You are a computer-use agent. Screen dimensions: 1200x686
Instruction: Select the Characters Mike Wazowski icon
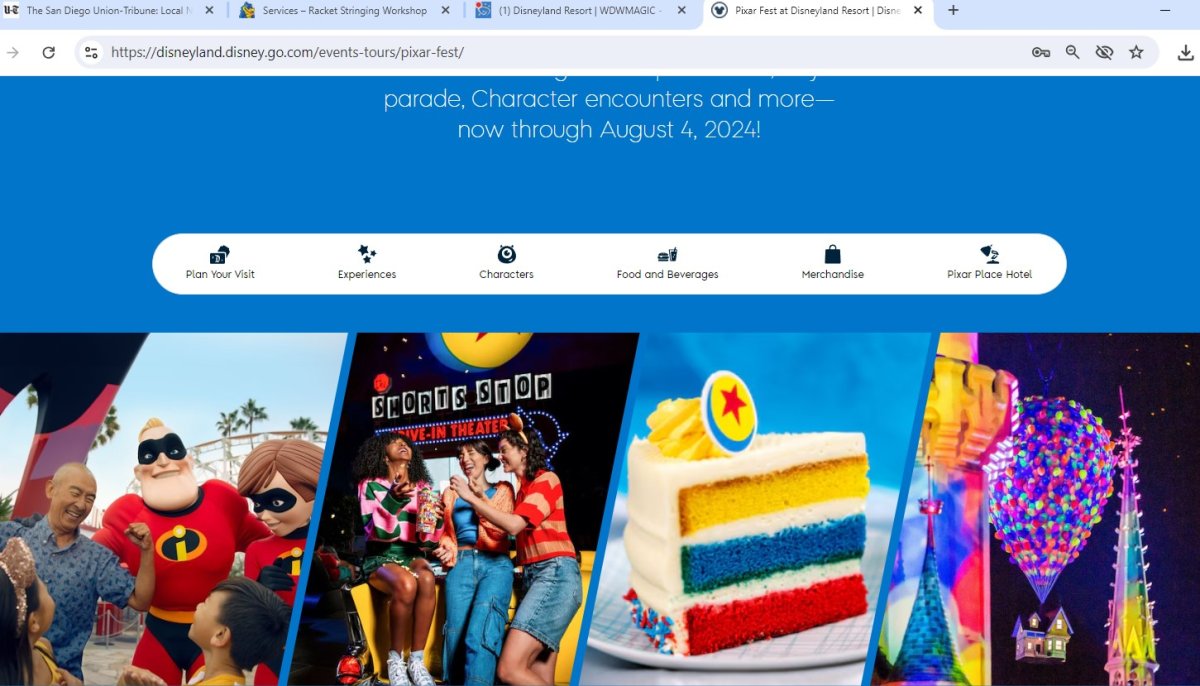(x=506, y=254)
